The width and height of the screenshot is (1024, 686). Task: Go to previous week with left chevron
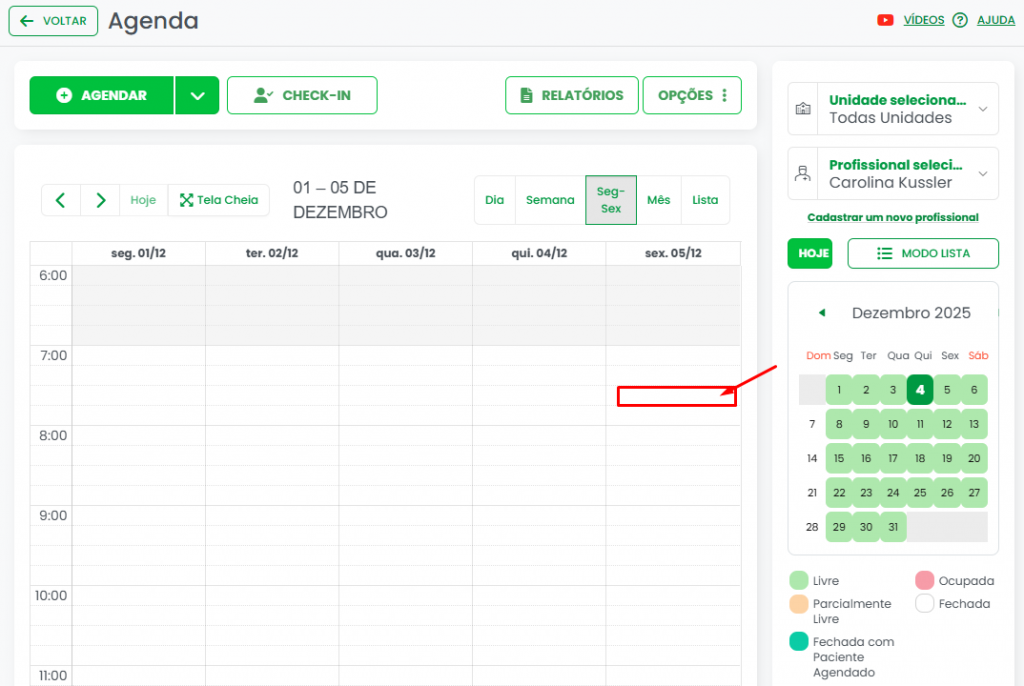click(x=61, y=200)
